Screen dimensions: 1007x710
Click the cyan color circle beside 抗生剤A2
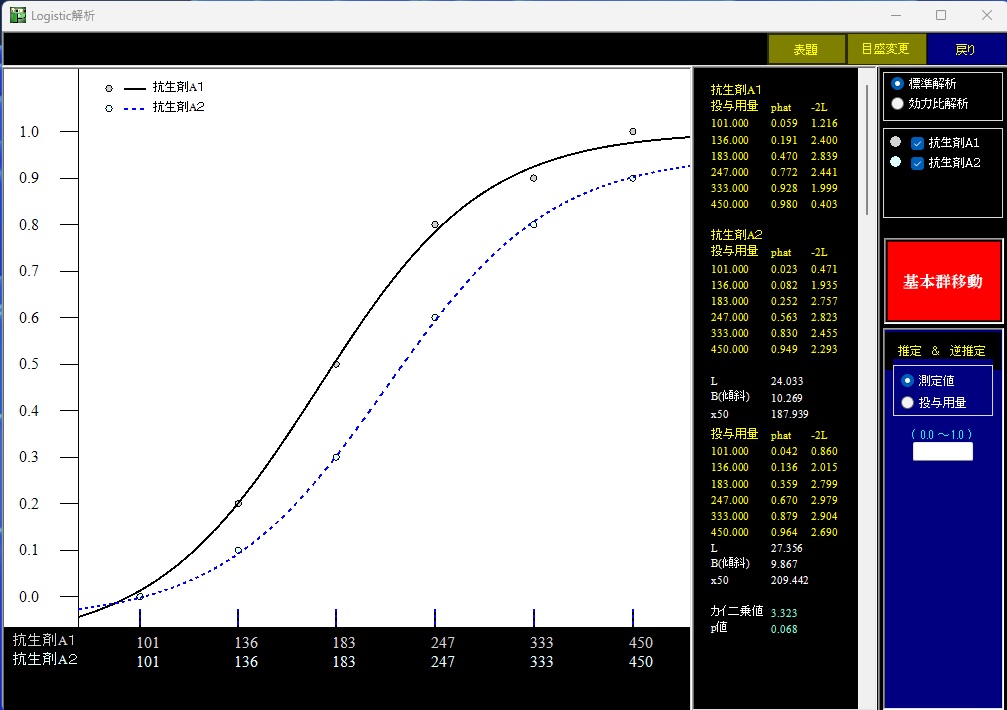pyautogui.click(x=896, y=161)
